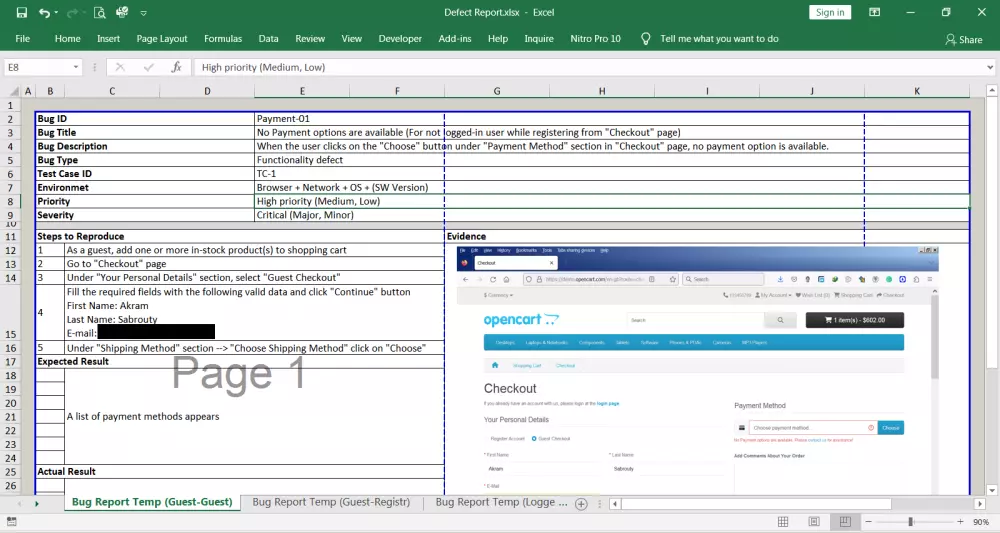Expand the Name Box dropdown
Screen dimensions: 1000x533
(76, 67)
